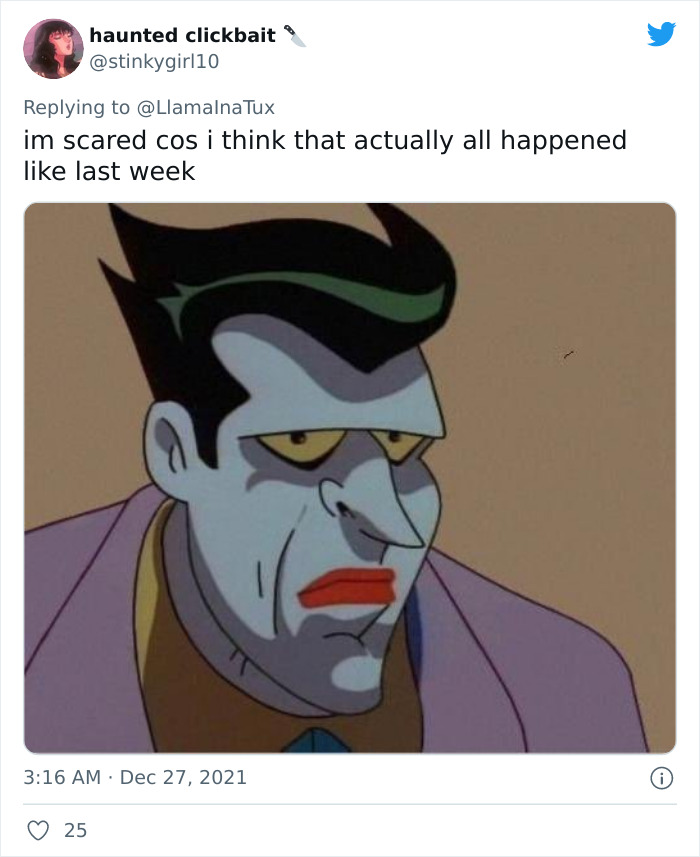
Task: Click the "Replying to" label
Action: click(x=77, y=107)
